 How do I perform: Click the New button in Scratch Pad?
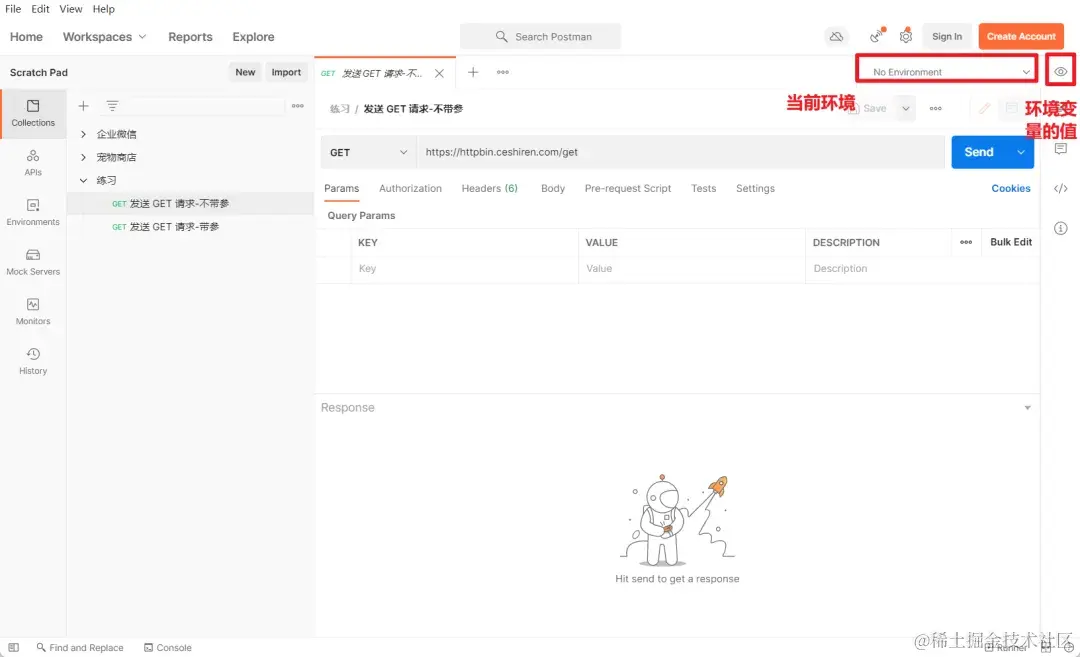click(245, 72)
